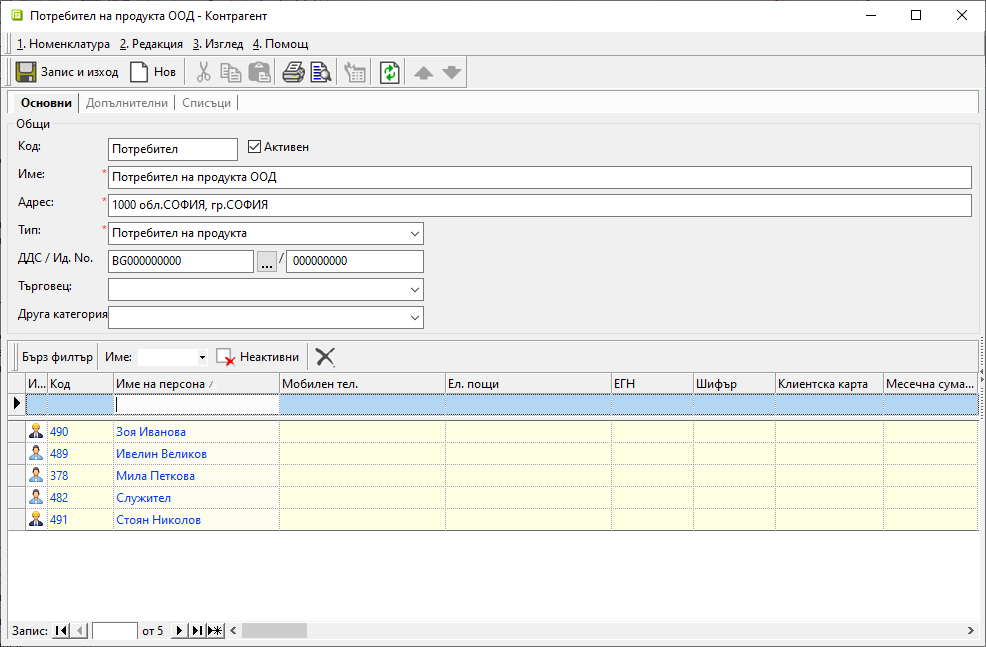Open the Номенклатура menu
Image resolution: width=986 pixels, height=647 pixels.
pyautogui.click(x=63, y=44)
